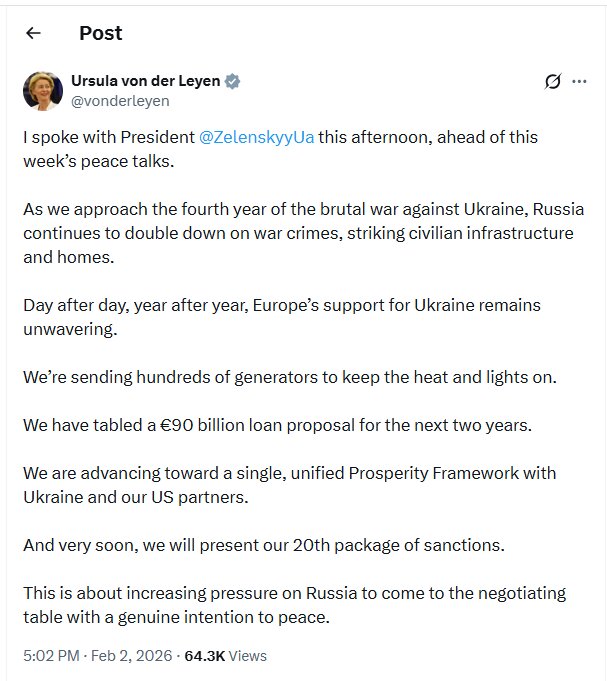Click the 20th package of sanctions sentence

click(263, 546)
